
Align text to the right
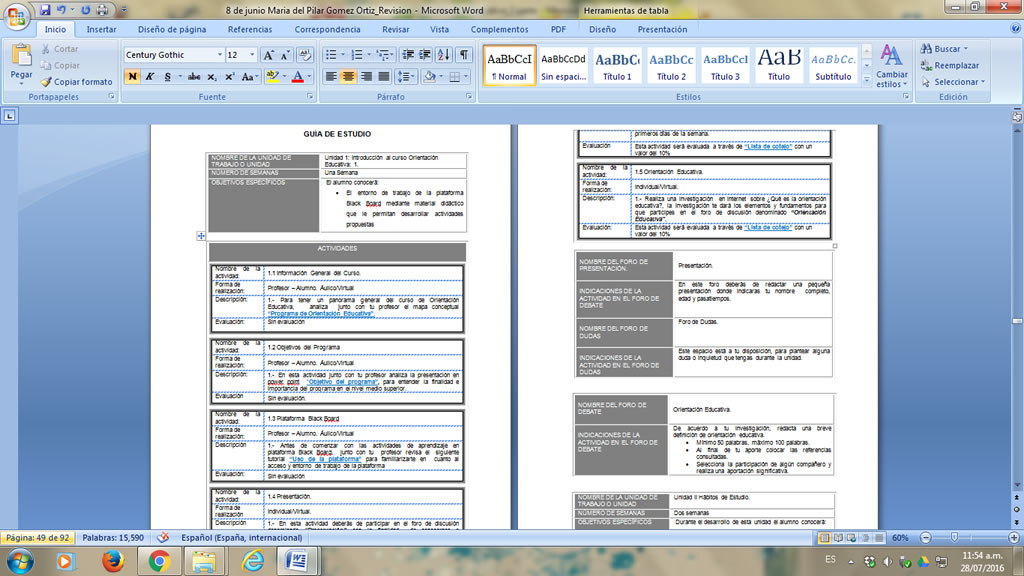coord(366,77)
